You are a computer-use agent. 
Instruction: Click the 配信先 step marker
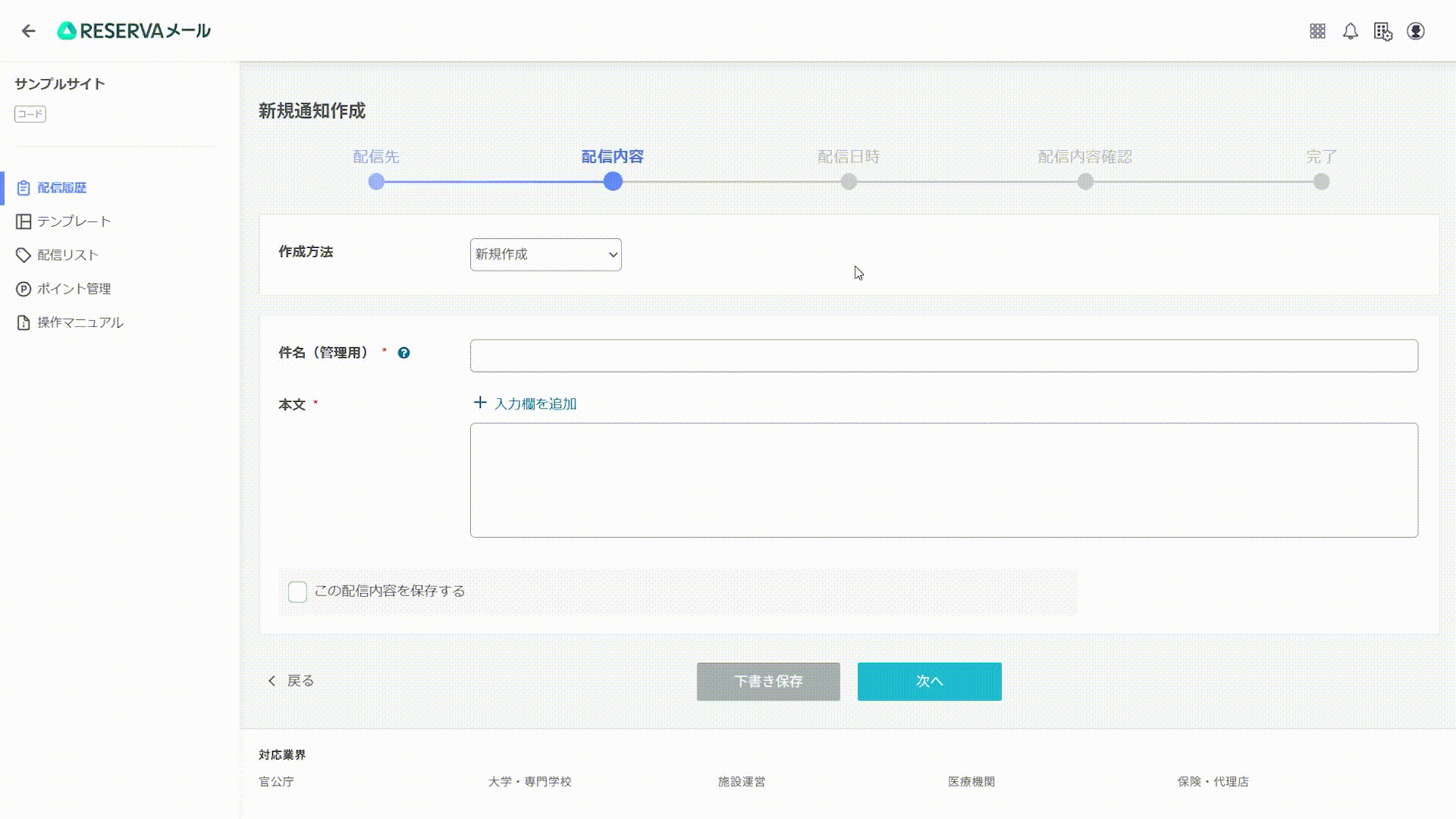point(376,182)
